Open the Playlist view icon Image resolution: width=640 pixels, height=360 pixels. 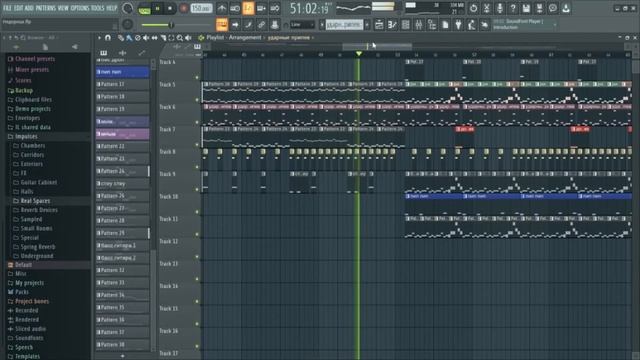point(379,25)
